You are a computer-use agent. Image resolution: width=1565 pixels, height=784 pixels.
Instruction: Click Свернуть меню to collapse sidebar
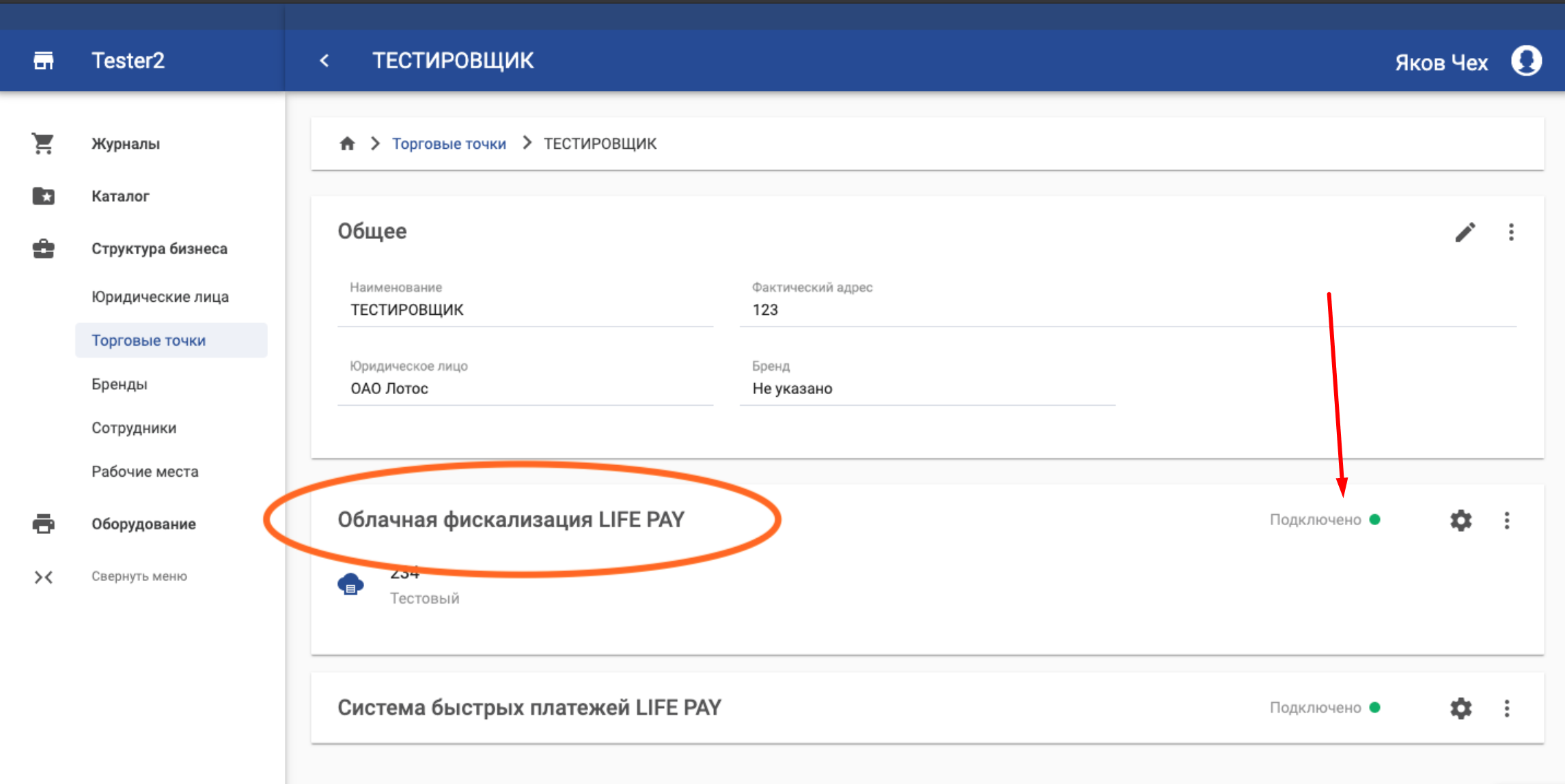tap(139, 576)
